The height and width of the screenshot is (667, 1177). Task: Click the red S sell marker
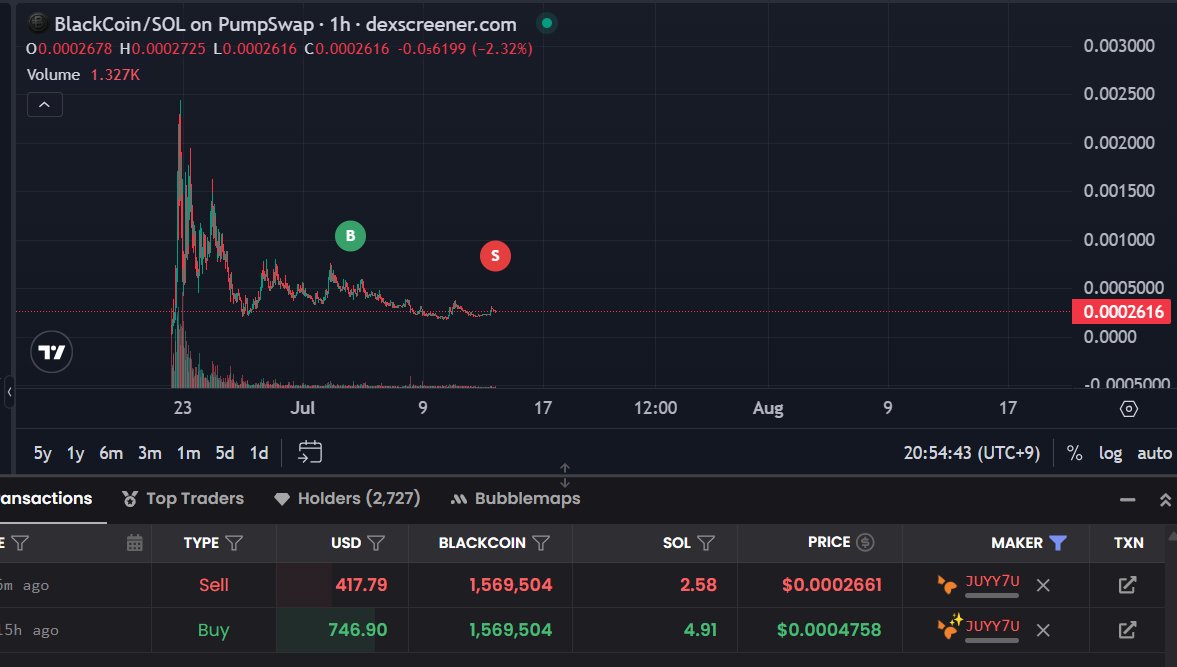click(x=495, y=256)
